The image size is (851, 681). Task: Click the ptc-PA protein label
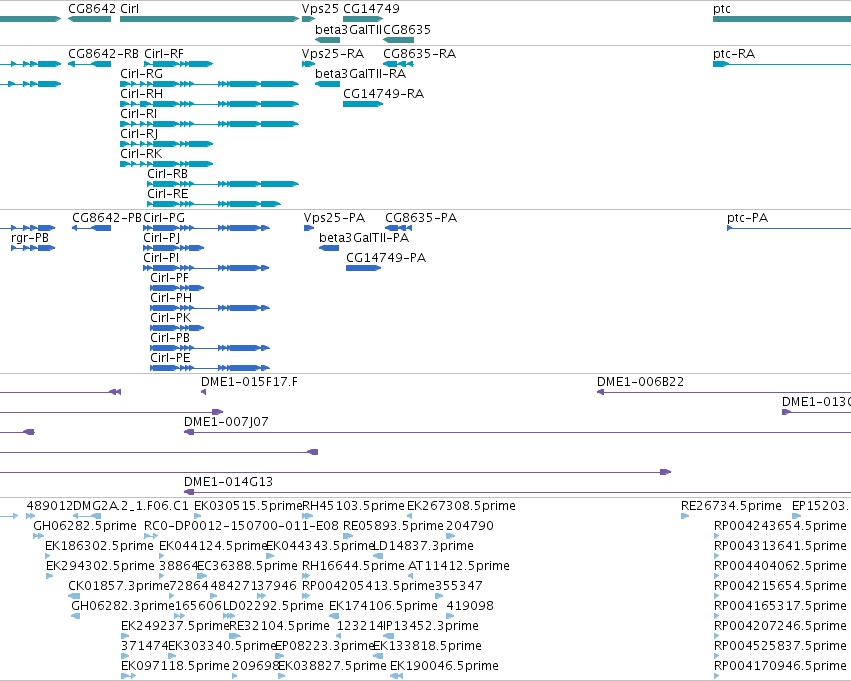pos(748,218)
